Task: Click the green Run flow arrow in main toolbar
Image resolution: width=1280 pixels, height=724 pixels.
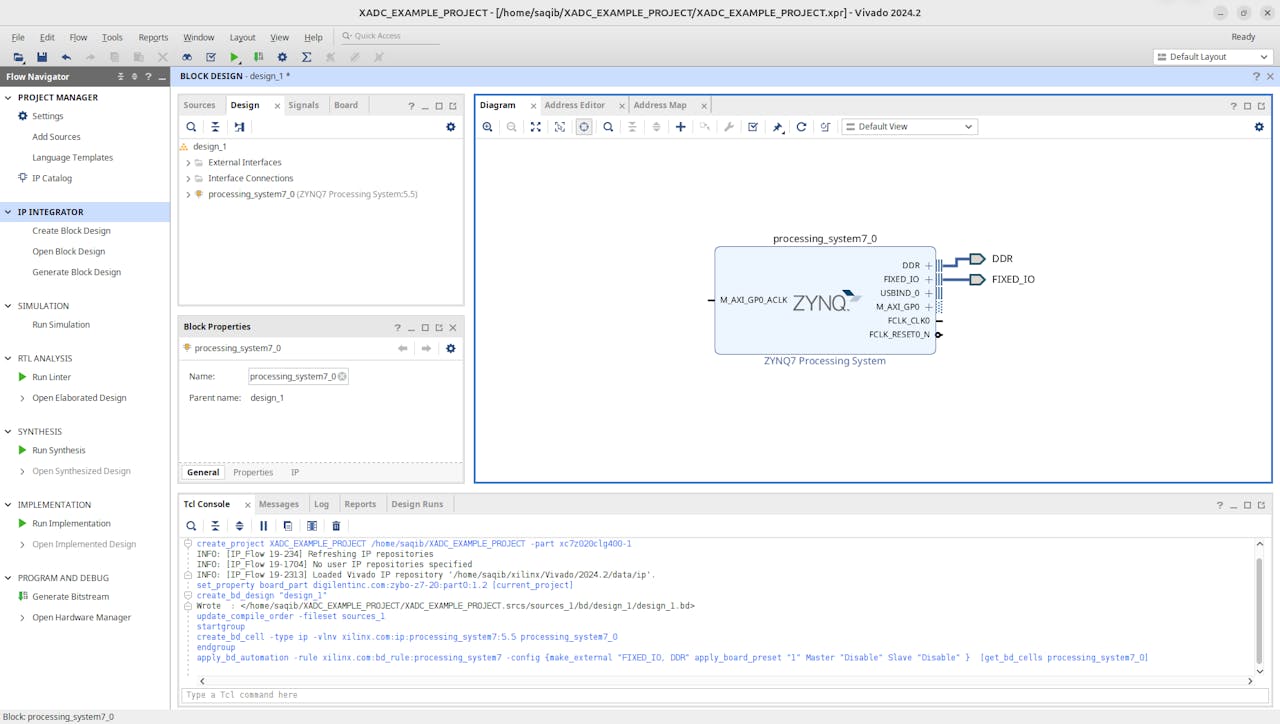Action: tap(235, 57)
